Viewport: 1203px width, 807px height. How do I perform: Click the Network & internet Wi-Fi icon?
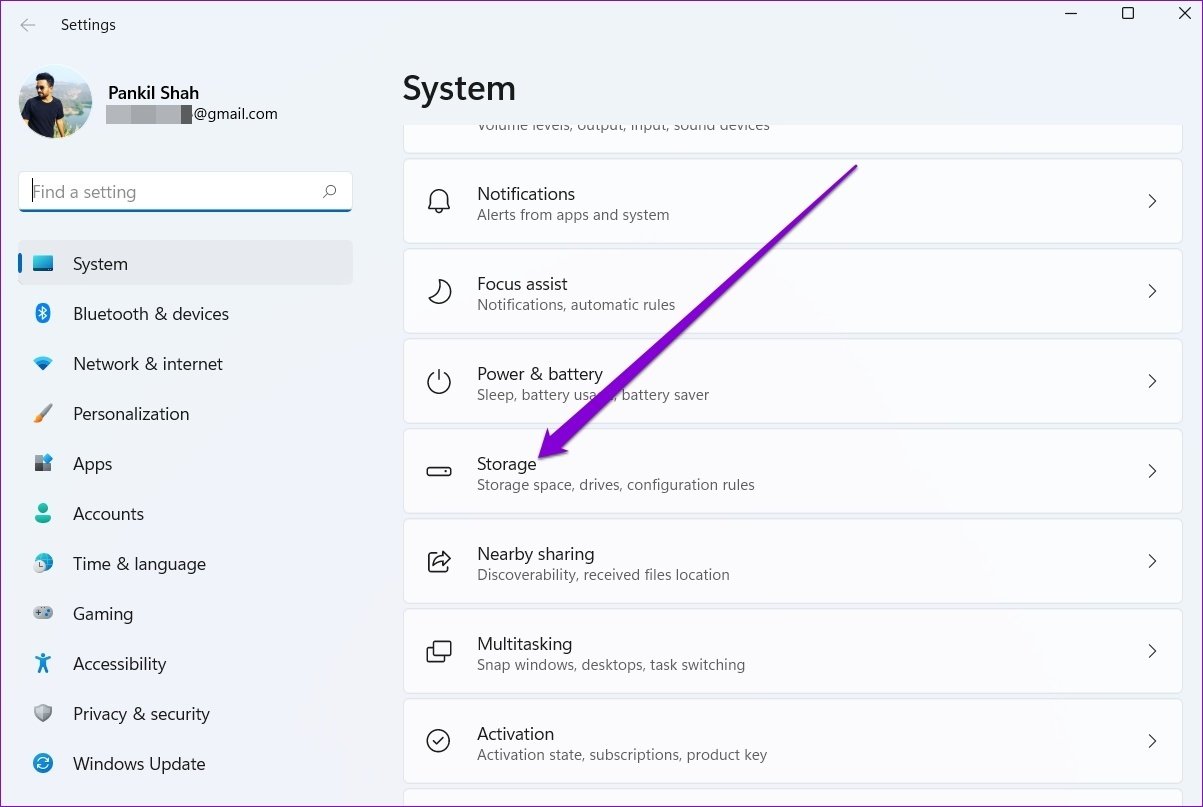(x=43, y=364)
